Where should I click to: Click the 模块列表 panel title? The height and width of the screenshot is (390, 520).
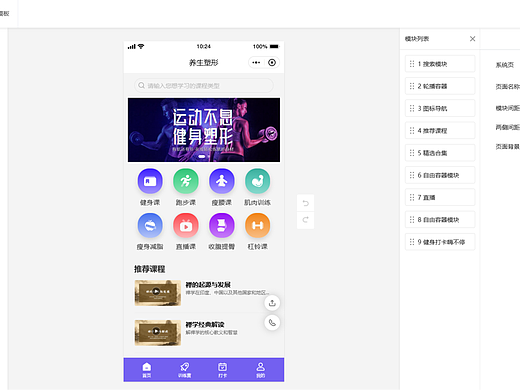point(417,39)
